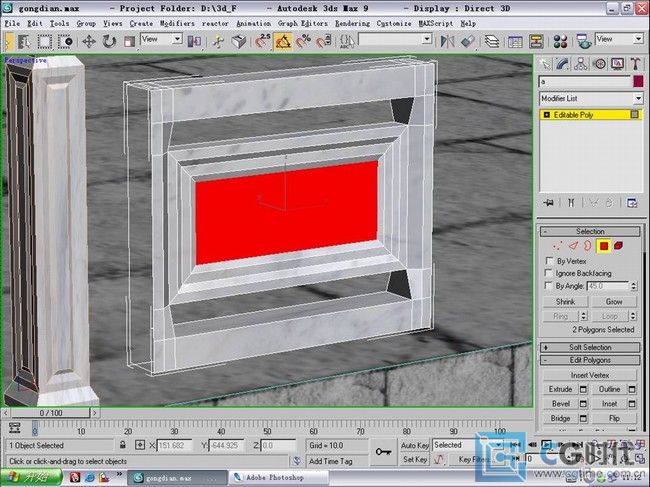
Task: Open the Material Editor spheres icon
Action: [x=560, y=41]
